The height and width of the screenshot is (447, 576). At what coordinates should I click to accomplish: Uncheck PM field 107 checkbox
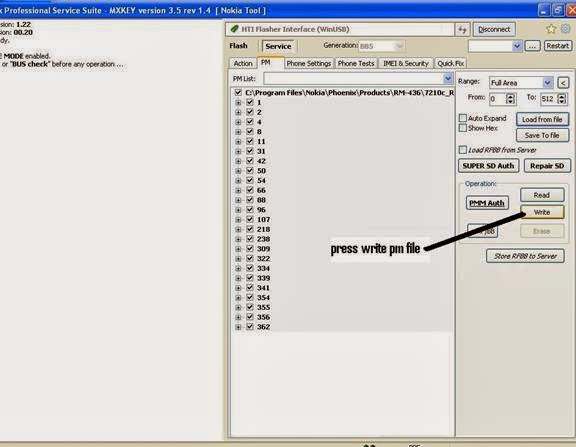pyautogui.click(x=250, y=219)
